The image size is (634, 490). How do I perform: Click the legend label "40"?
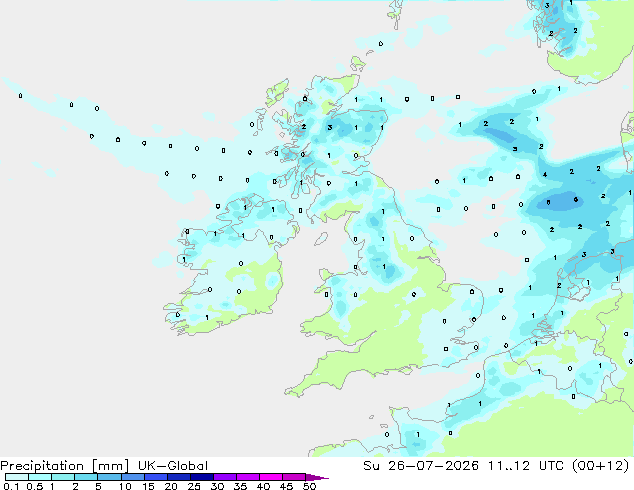(263, 486)
